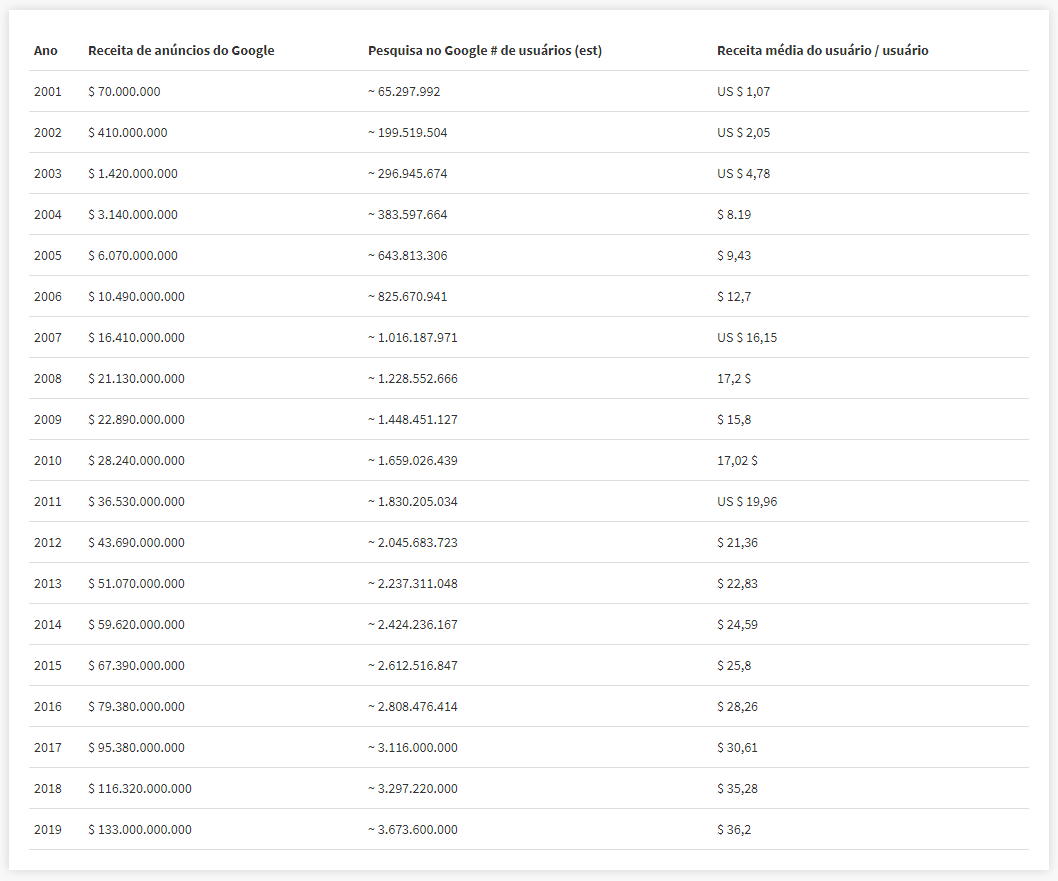Select the '$ 59.620.000.000' revenue cell
The height and width of the screenshot is (881, 1058).
point(136,625)
